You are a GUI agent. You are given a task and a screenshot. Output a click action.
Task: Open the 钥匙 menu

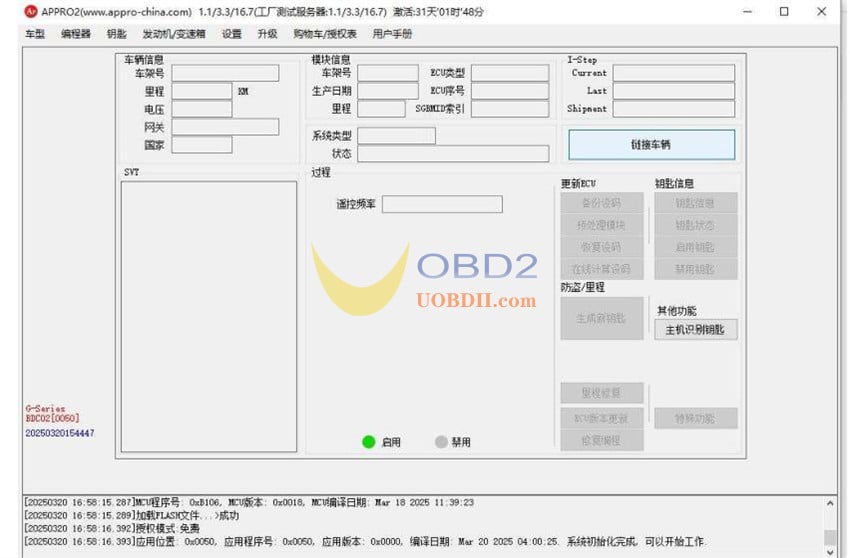[117, 34]
